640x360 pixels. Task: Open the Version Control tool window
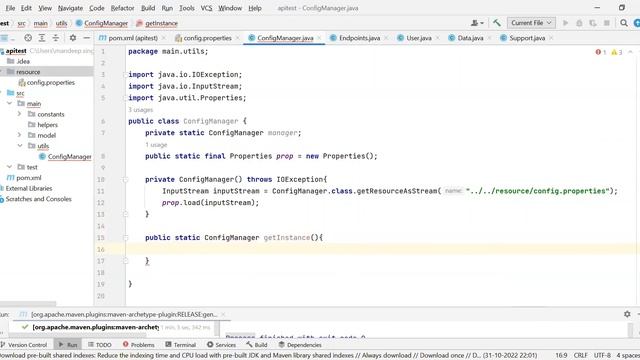point(23,345)
